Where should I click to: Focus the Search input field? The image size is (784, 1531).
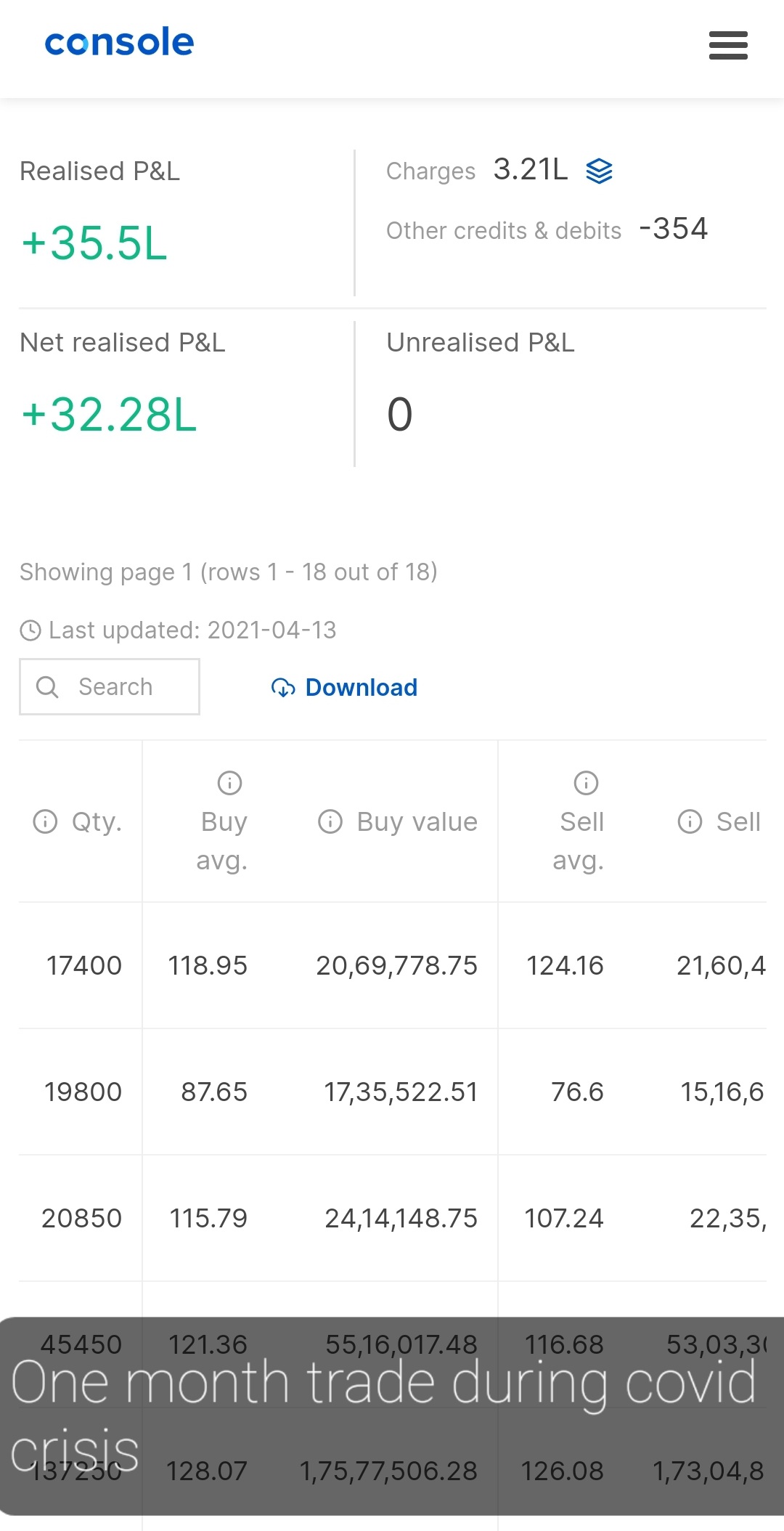[x=123, y=687]
